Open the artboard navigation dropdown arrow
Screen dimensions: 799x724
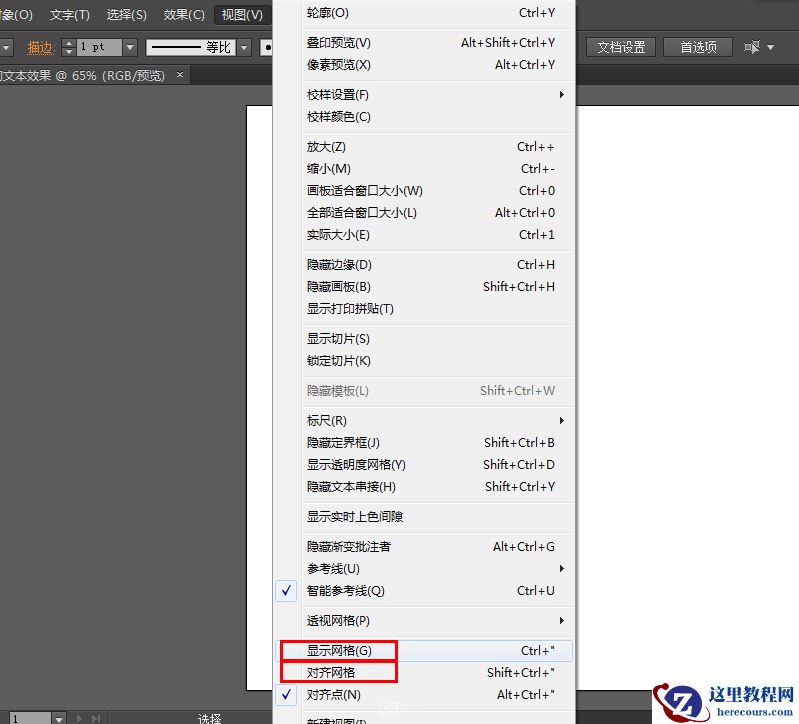point(59,718)
